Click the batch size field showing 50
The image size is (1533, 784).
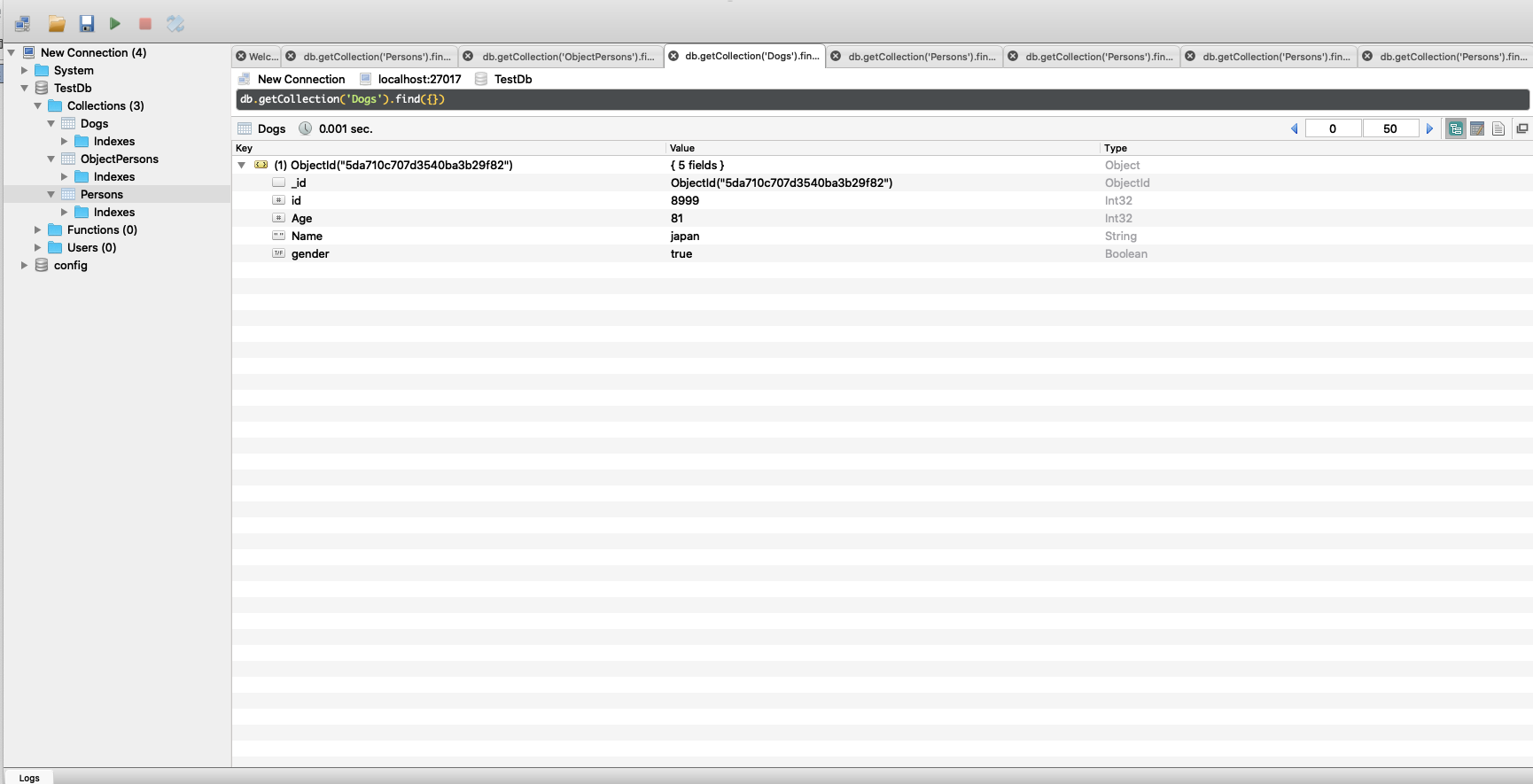click(1390, 128)
